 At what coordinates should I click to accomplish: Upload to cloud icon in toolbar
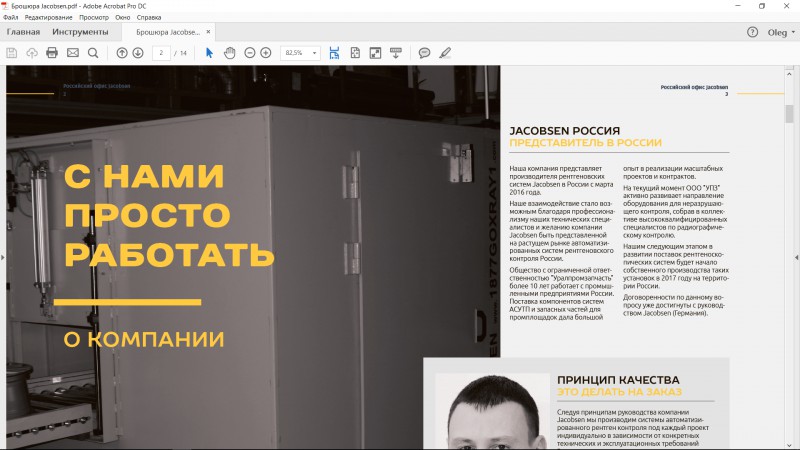point(32,53)
